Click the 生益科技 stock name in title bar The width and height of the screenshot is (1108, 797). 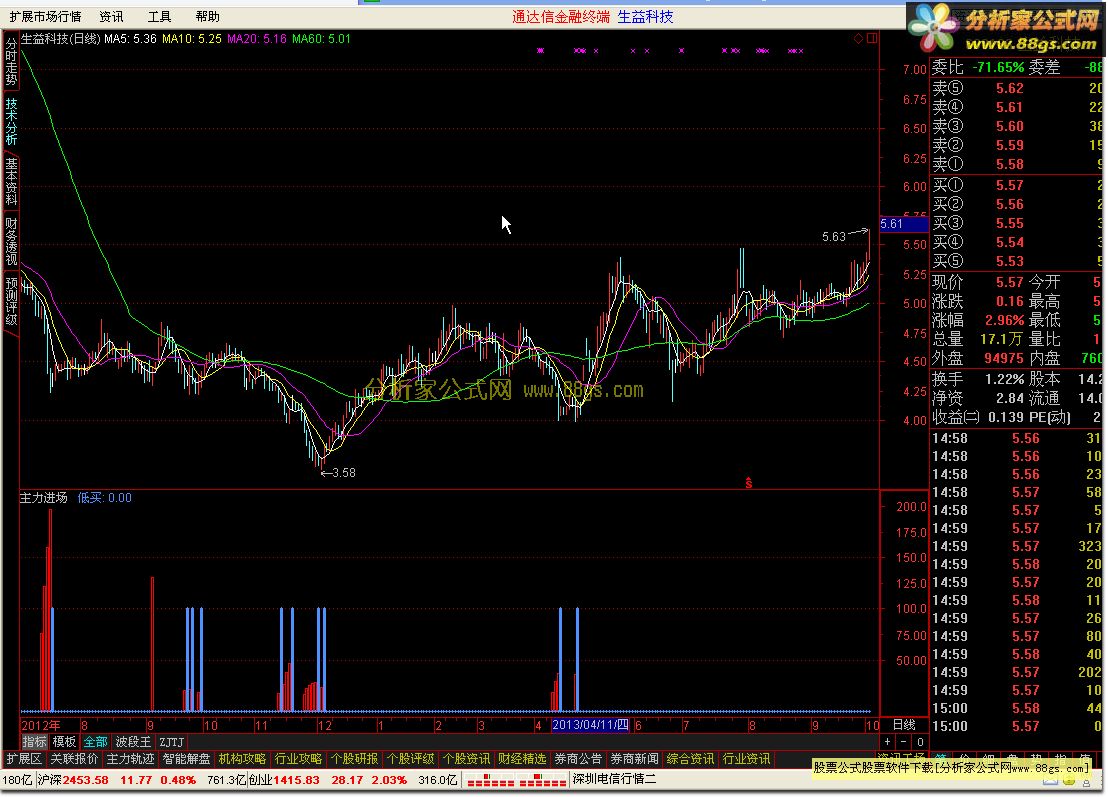tap(645, 17)
